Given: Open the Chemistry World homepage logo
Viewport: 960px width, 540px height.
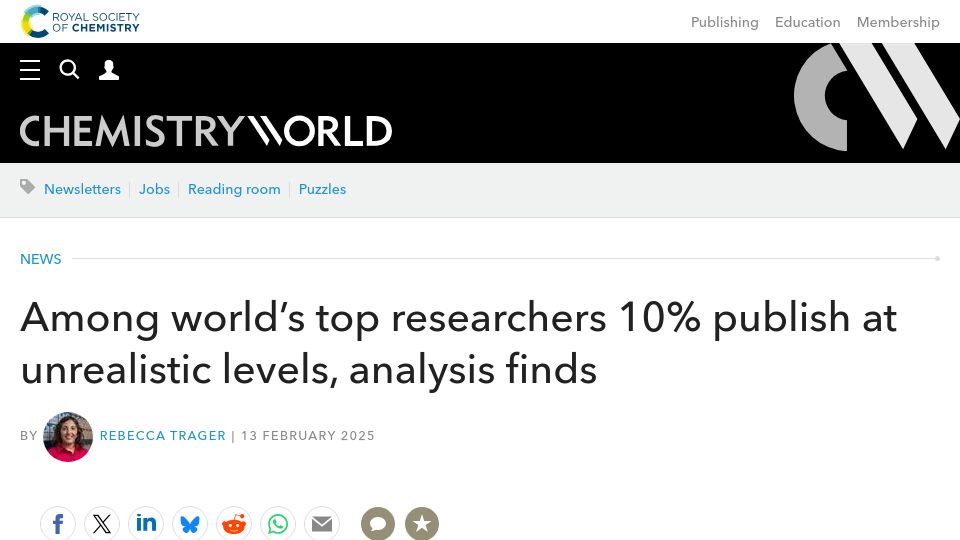Looking at the screenshot, I should 206,131.
